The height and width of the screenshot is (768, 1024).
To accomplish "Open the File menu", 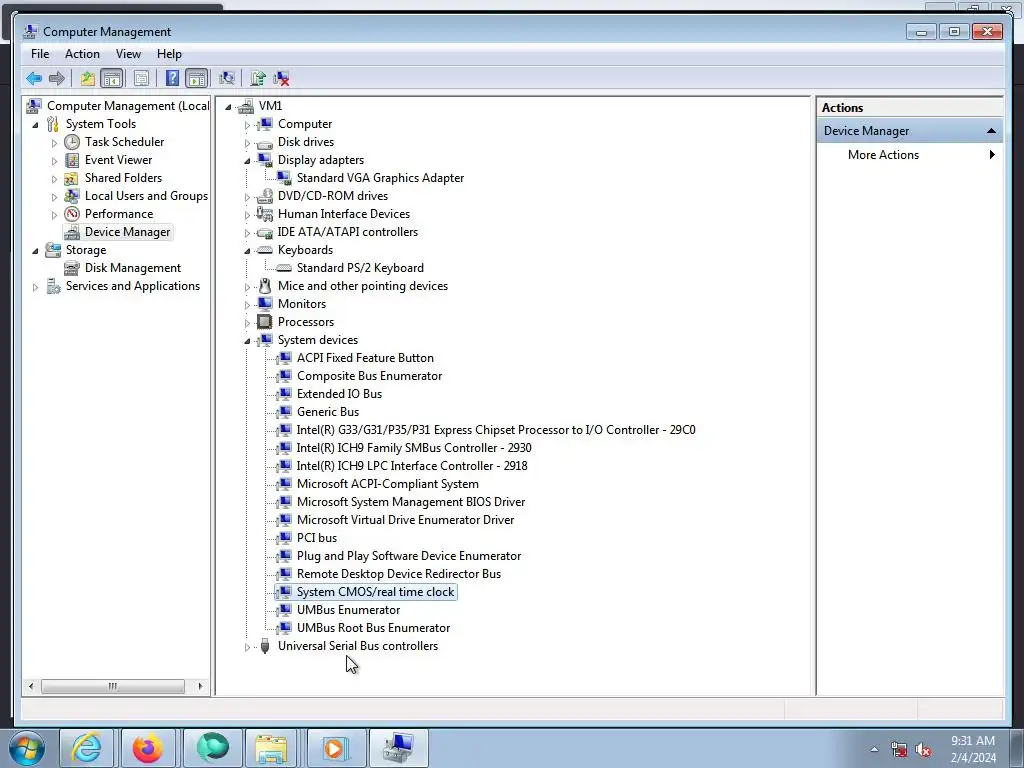I will pos(40,54).
